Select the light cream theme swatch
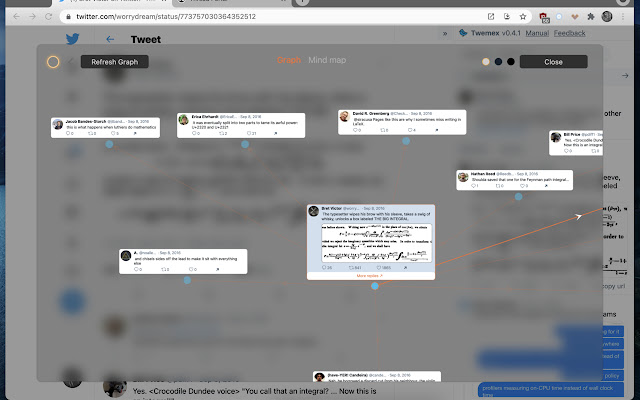The height and width of the screenshot is (400, 640). point(486,62)
